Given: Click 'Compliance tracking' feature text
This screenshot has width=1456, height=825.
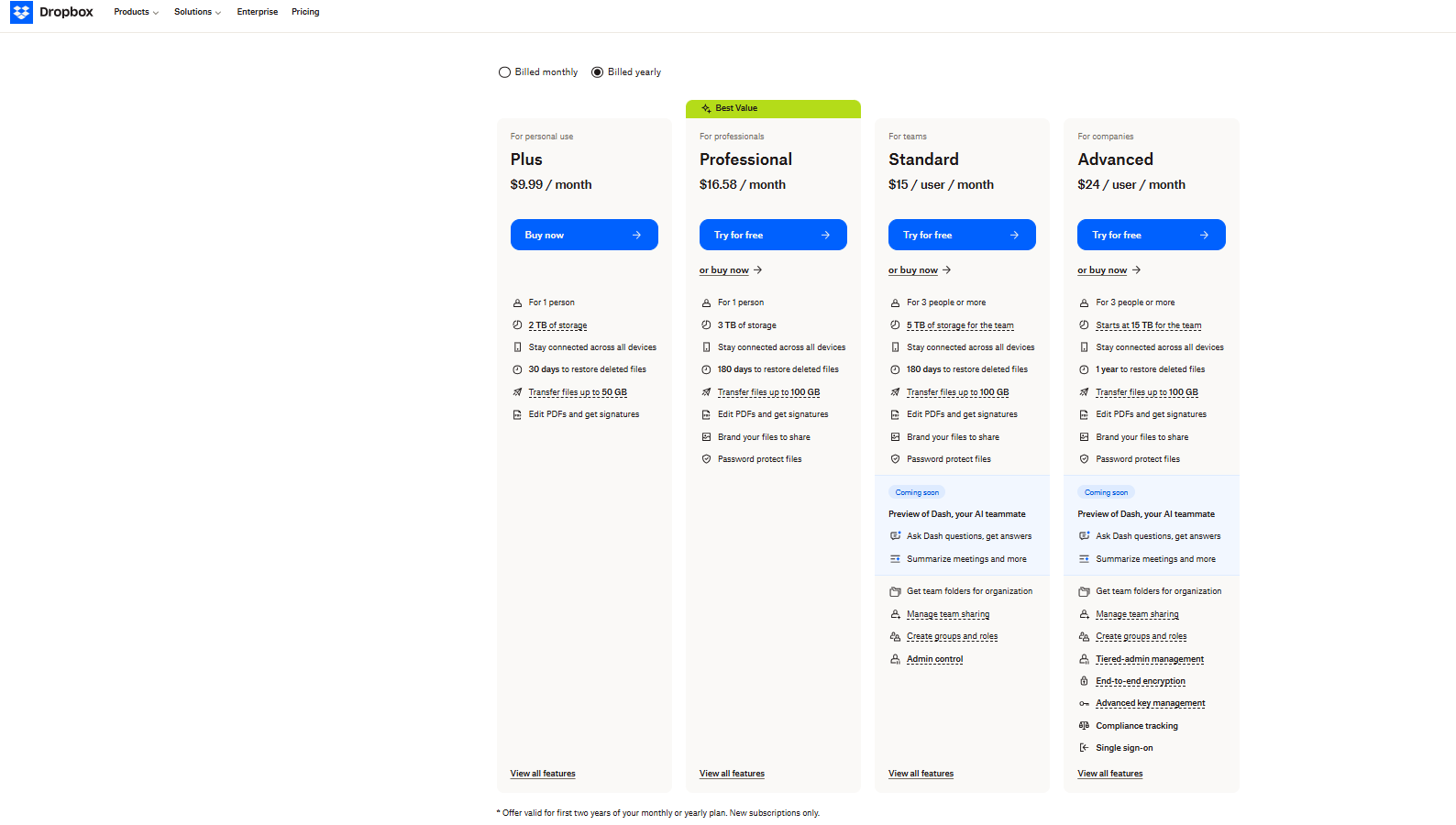Looking at the screenshot, I should coord(1137,726).
